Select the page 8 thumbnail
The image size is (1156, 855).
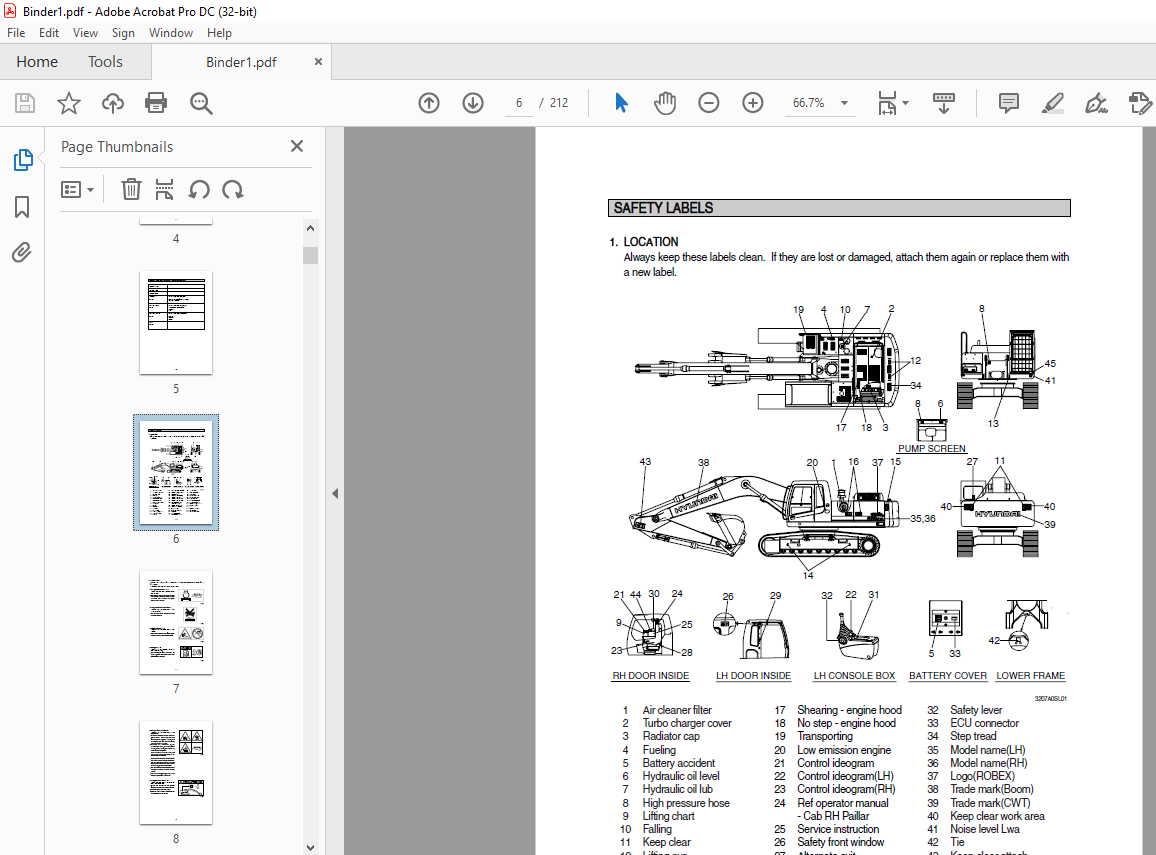(176, 772)
